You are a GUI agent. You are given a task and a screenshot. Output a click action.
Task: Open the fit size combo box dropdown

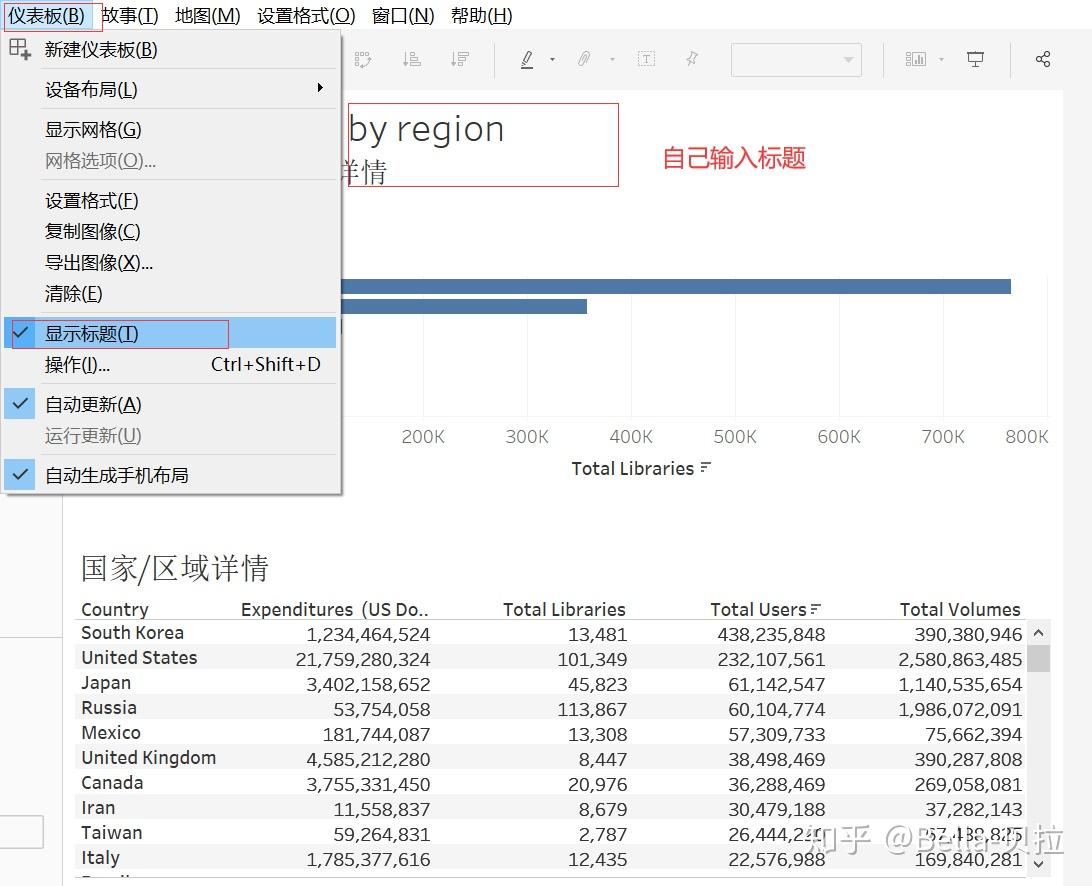pos(848,59)
